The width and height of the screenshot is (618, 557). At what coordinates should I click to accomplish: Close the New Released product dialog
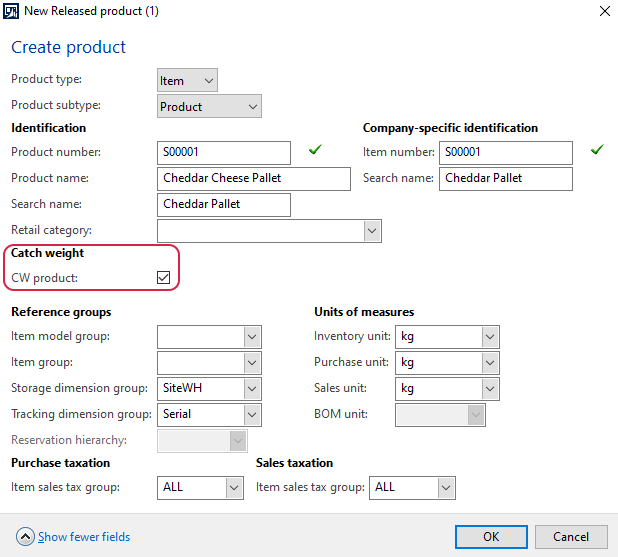tap(605, 11)
